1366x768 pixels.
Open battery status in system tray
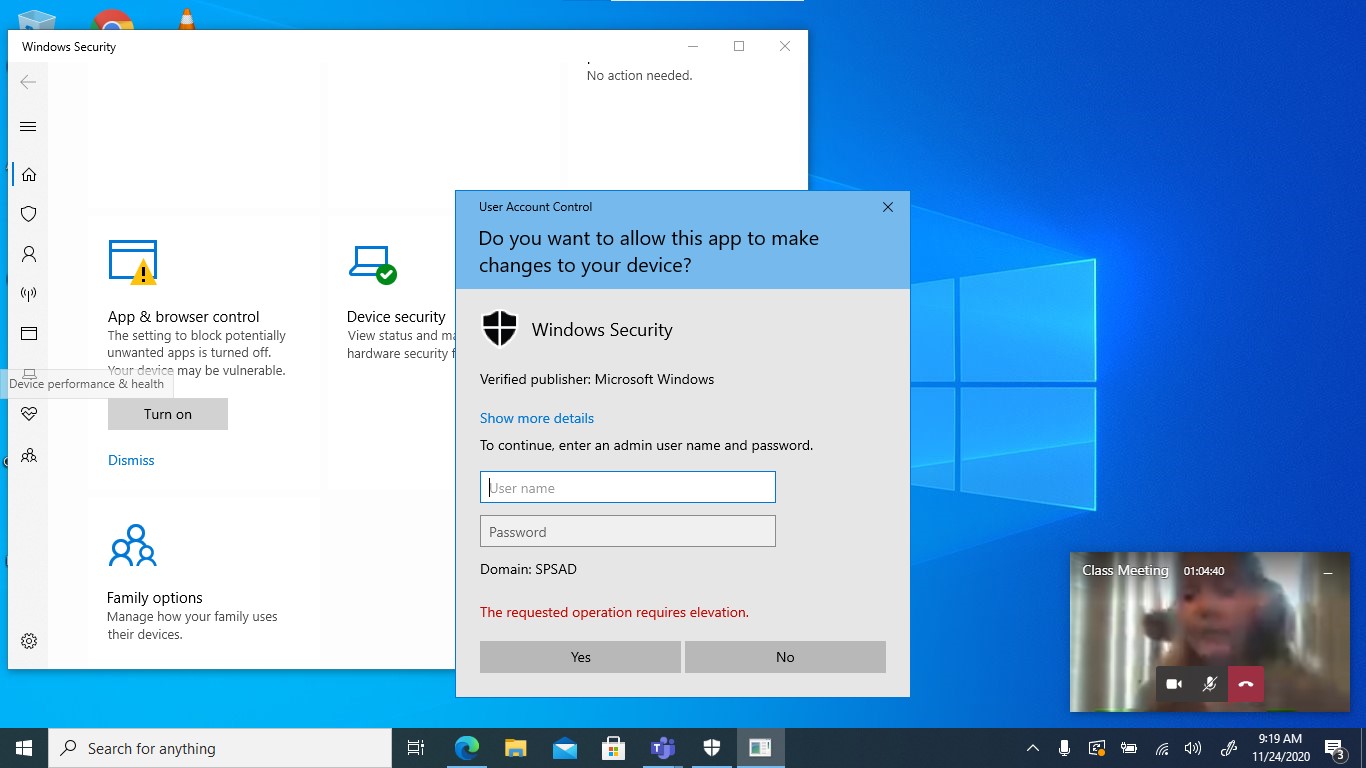(x=1129, y=748)
